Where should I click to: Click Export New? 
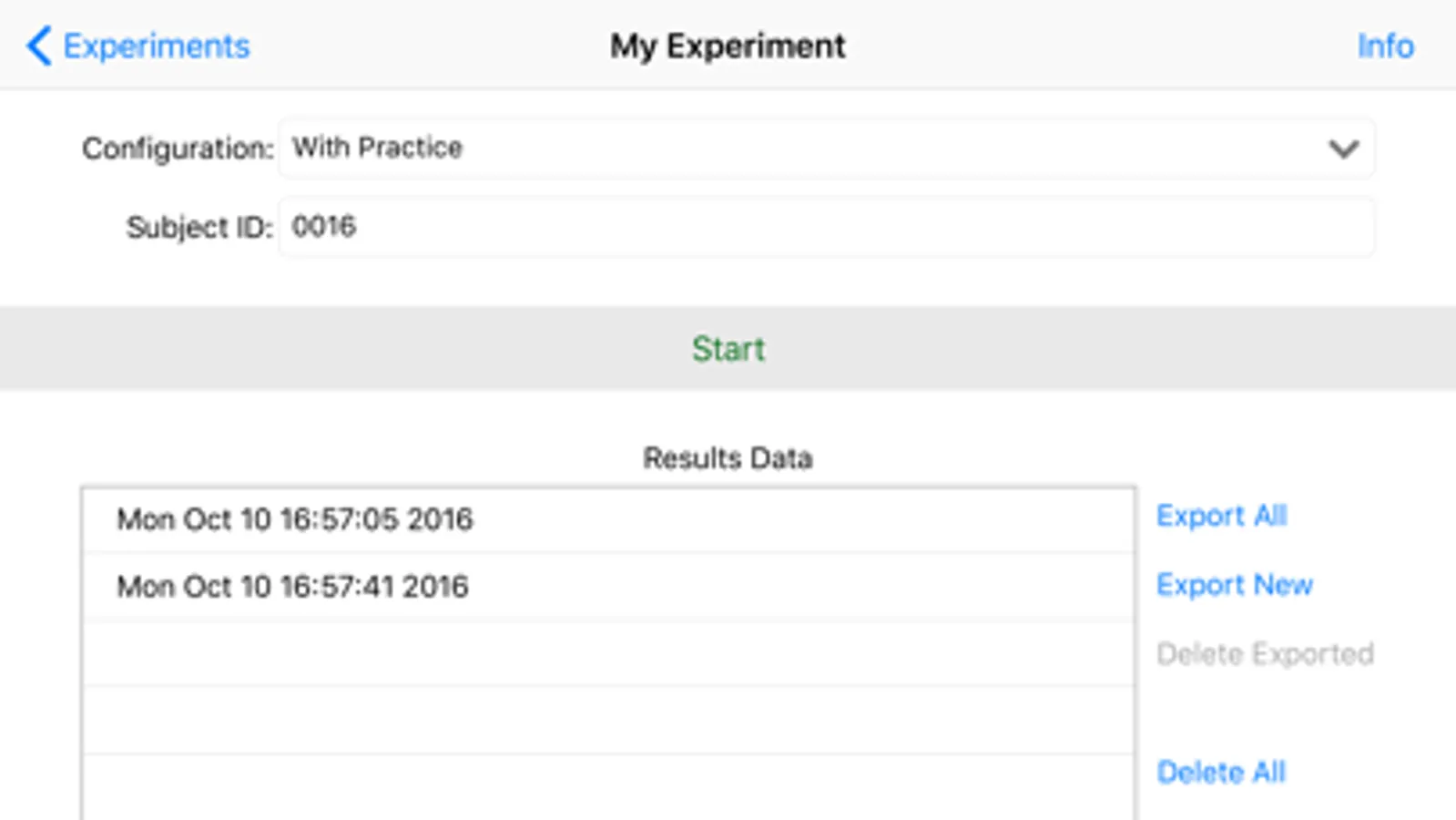[1234, 585]
